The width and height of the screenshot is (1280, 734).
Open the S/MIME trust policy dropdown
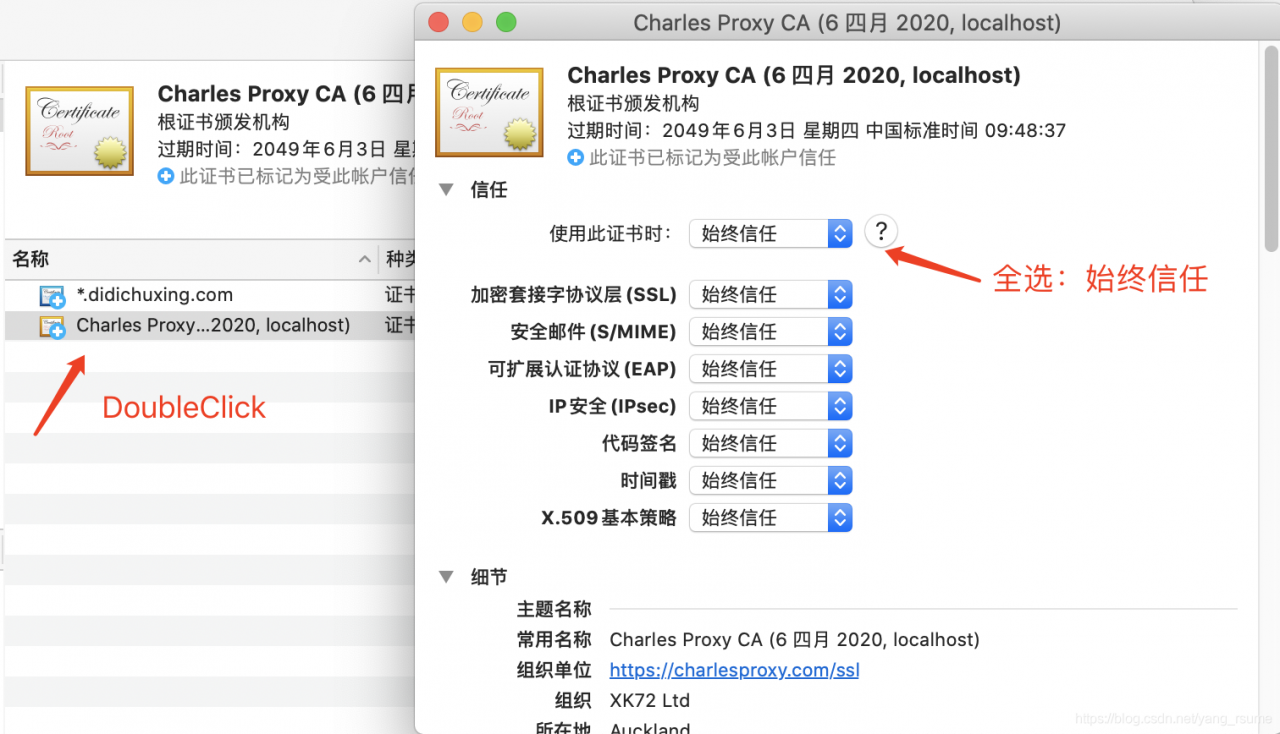[771, 331]
